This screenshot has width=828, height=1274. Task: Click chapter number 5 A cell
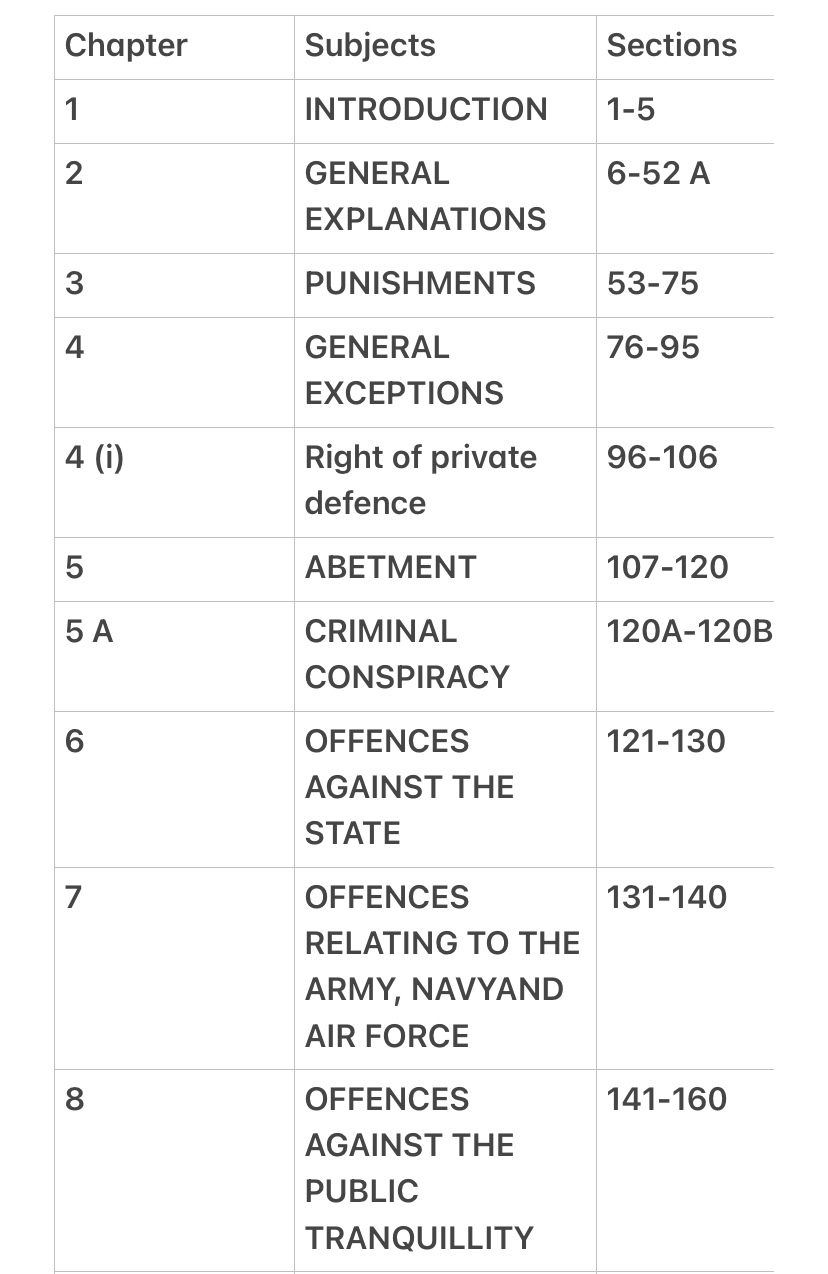click(89, 632)
